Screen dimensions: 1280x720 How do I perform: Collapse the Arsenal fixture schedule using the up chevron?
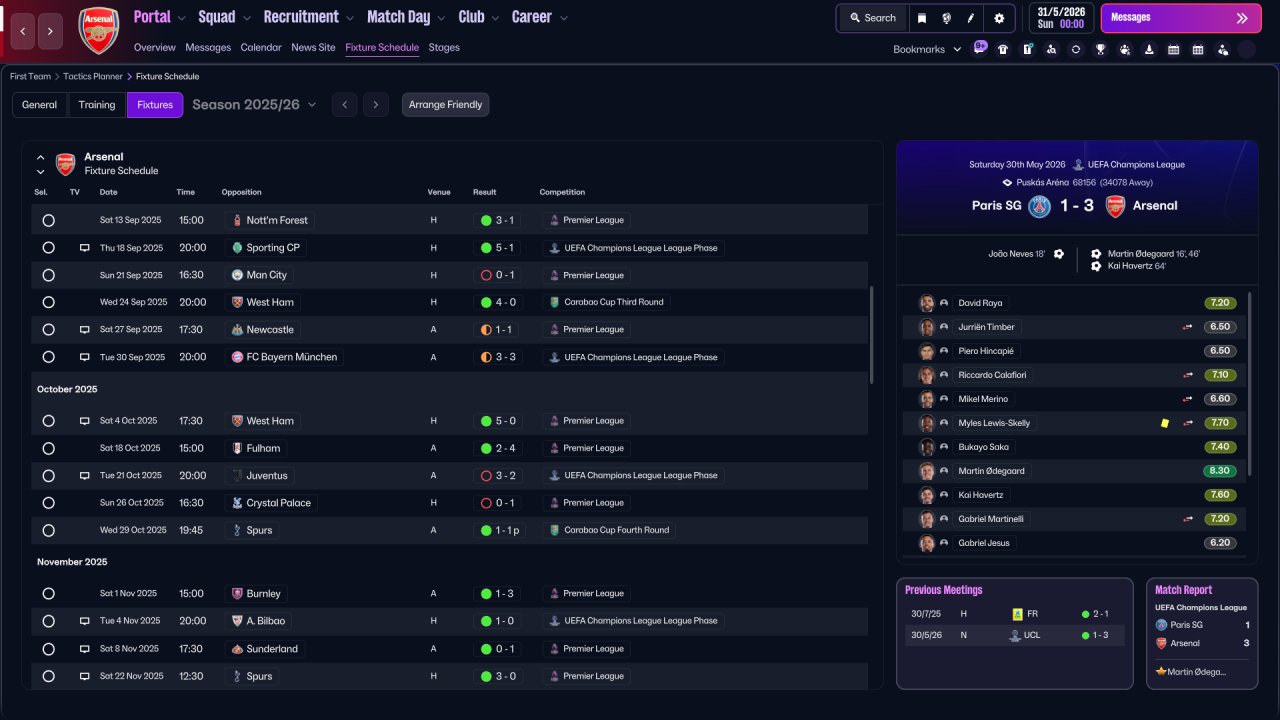(41, 157)
